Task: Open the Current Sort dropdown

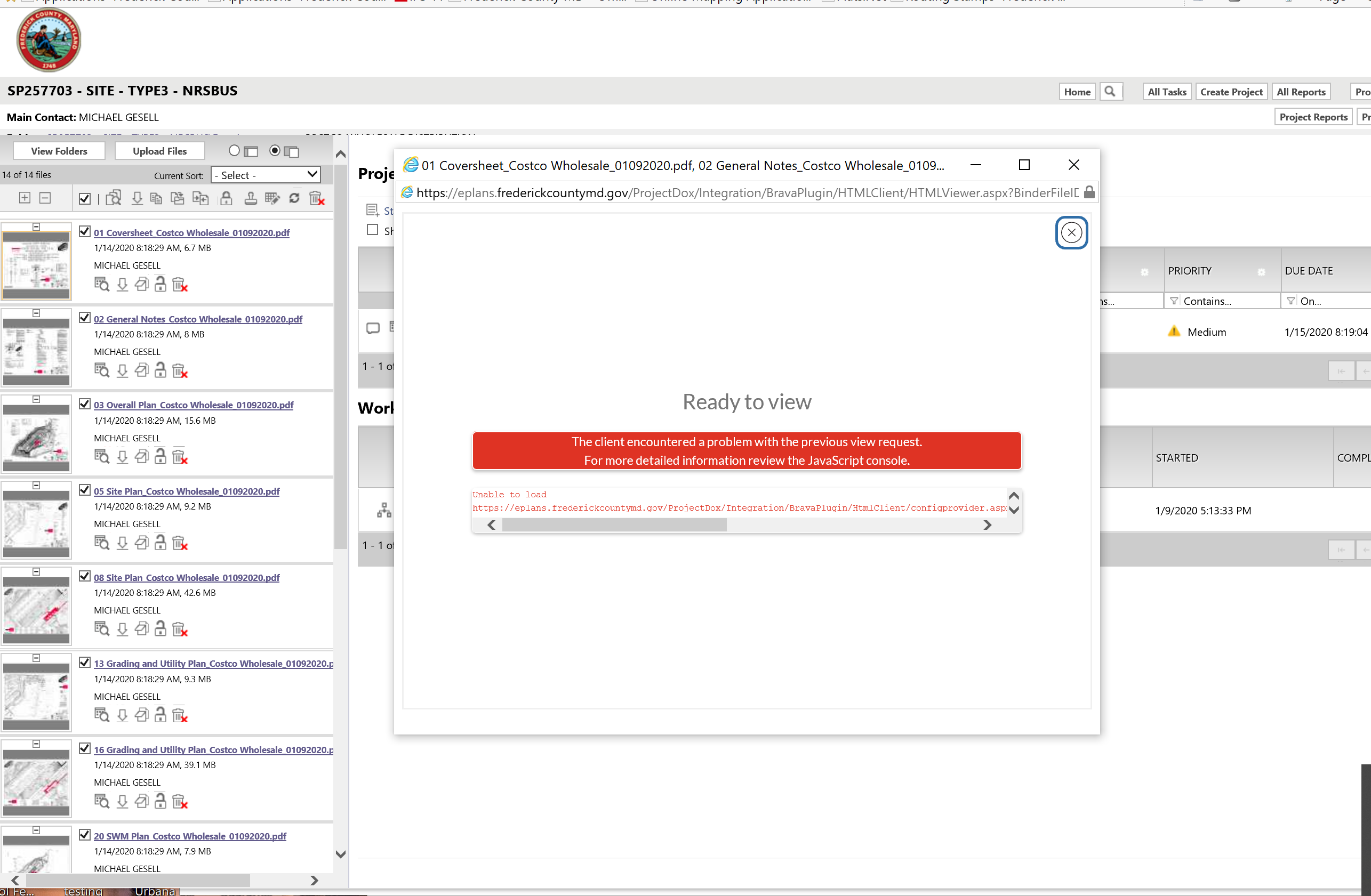Action: coord(266,175)
